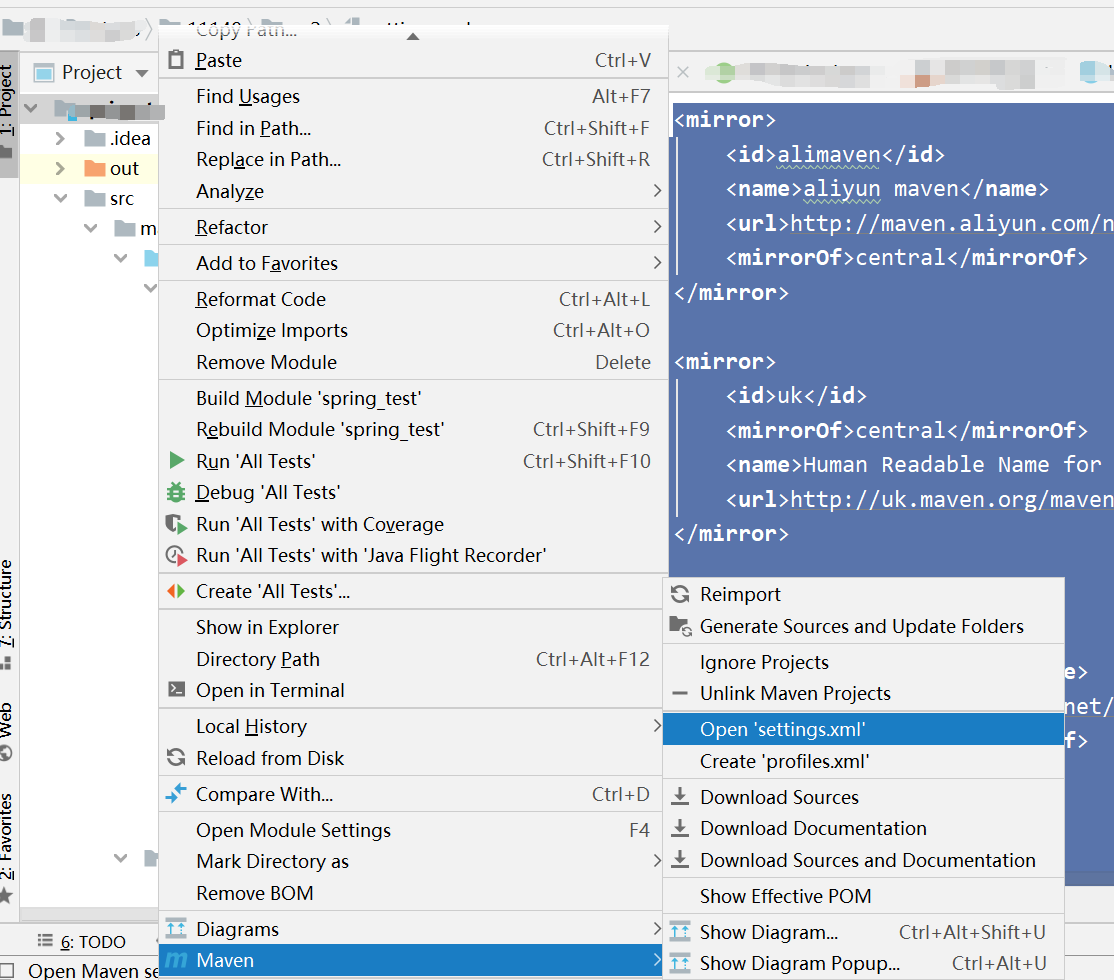Click the green Run 'All Tests' icon

tap(176, 461)
